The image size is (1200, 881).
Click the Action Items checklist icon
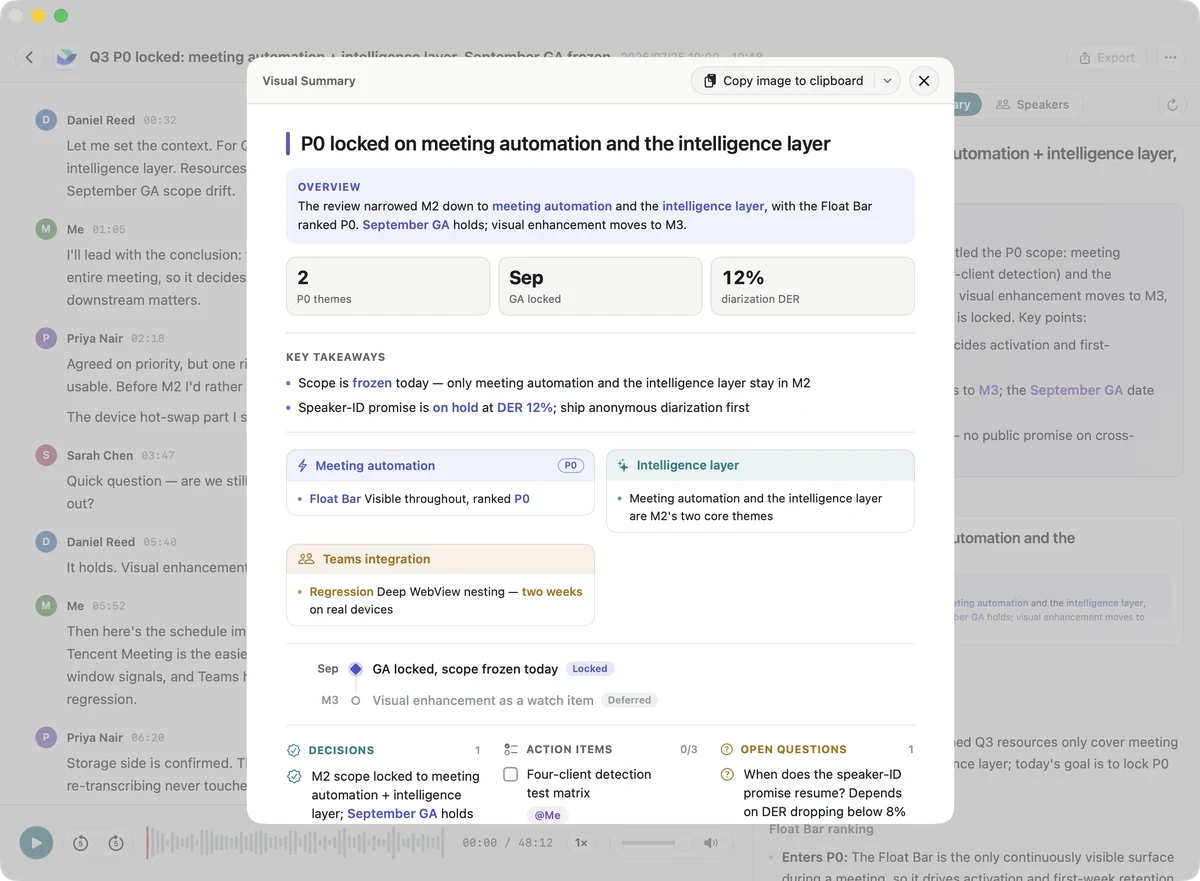tap(511, 749)
